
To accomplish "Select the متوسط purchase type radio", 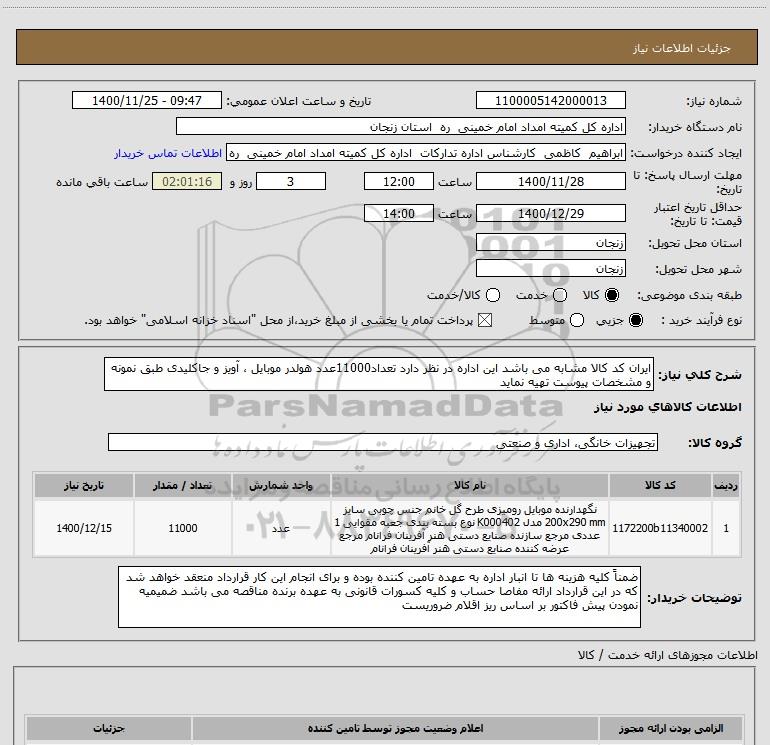I will click(577, 321).
